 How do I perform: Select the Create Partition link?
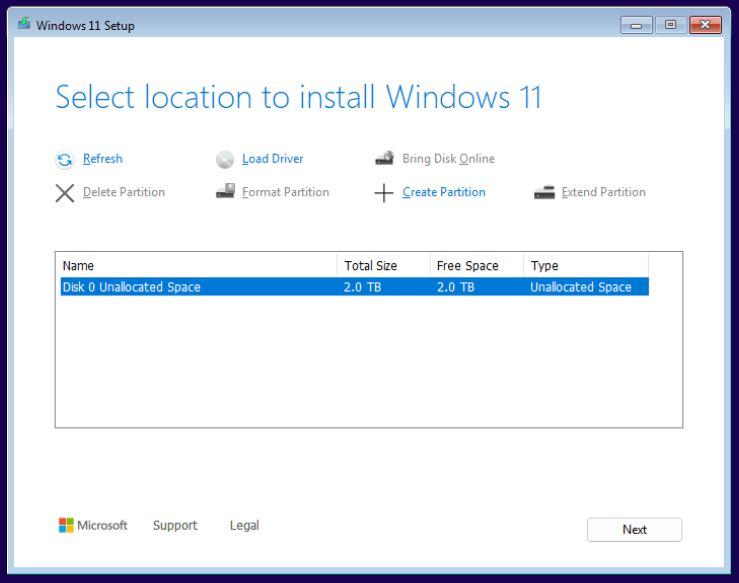pyautogui.click(x=444, y=192)
